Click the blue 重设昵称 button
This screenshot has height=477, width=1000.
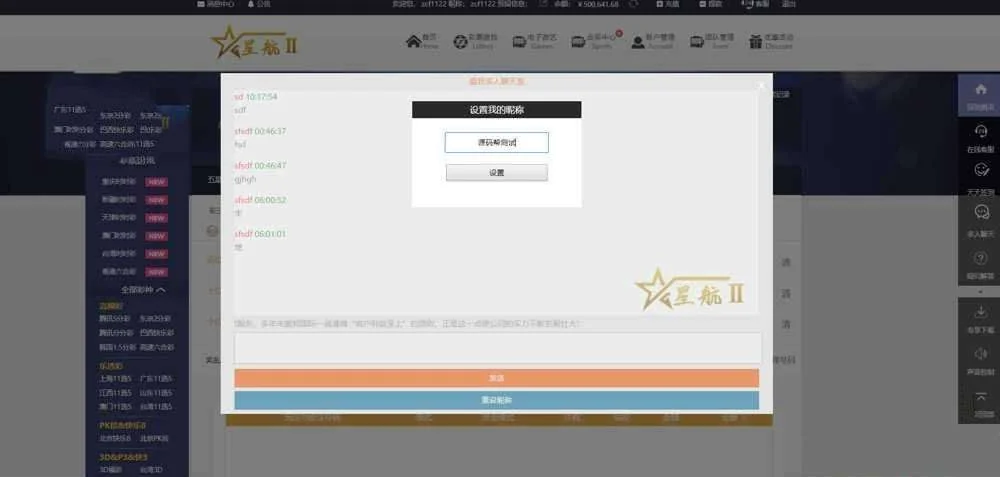pyautogui.click(x=496, y=400)
